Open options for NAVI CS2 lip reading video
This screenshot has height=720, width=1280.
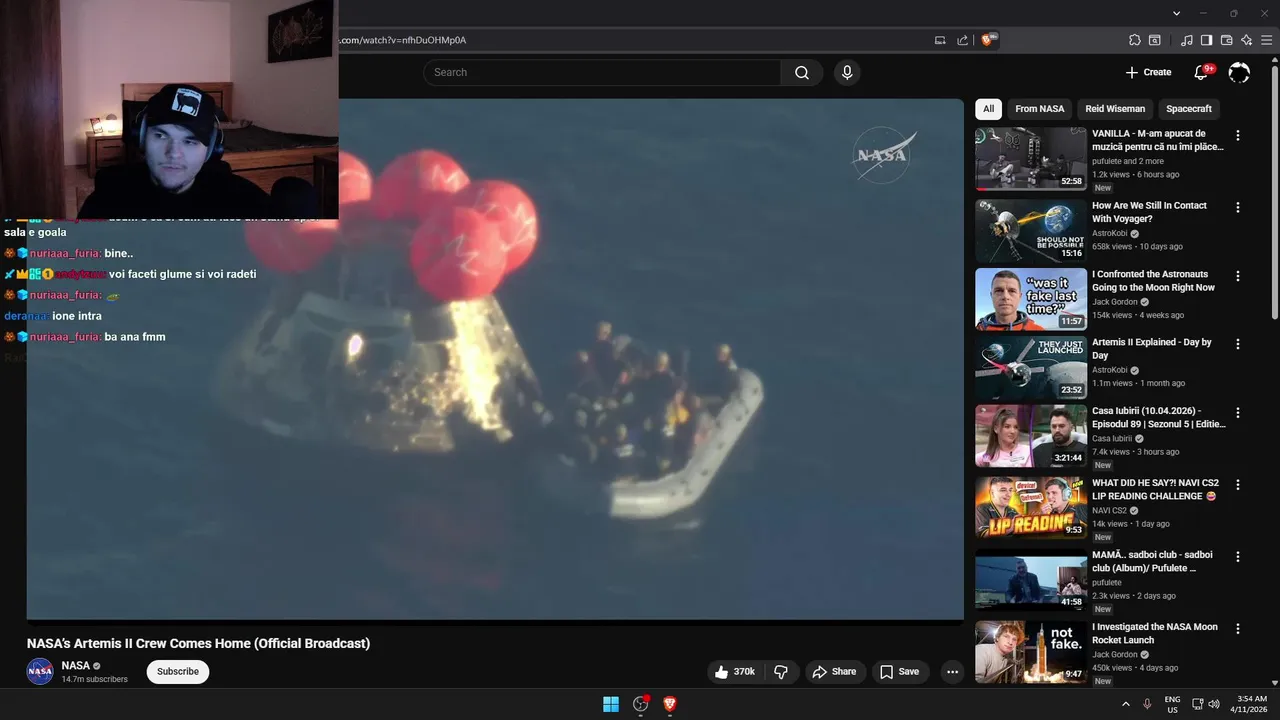coord(1238,485)
